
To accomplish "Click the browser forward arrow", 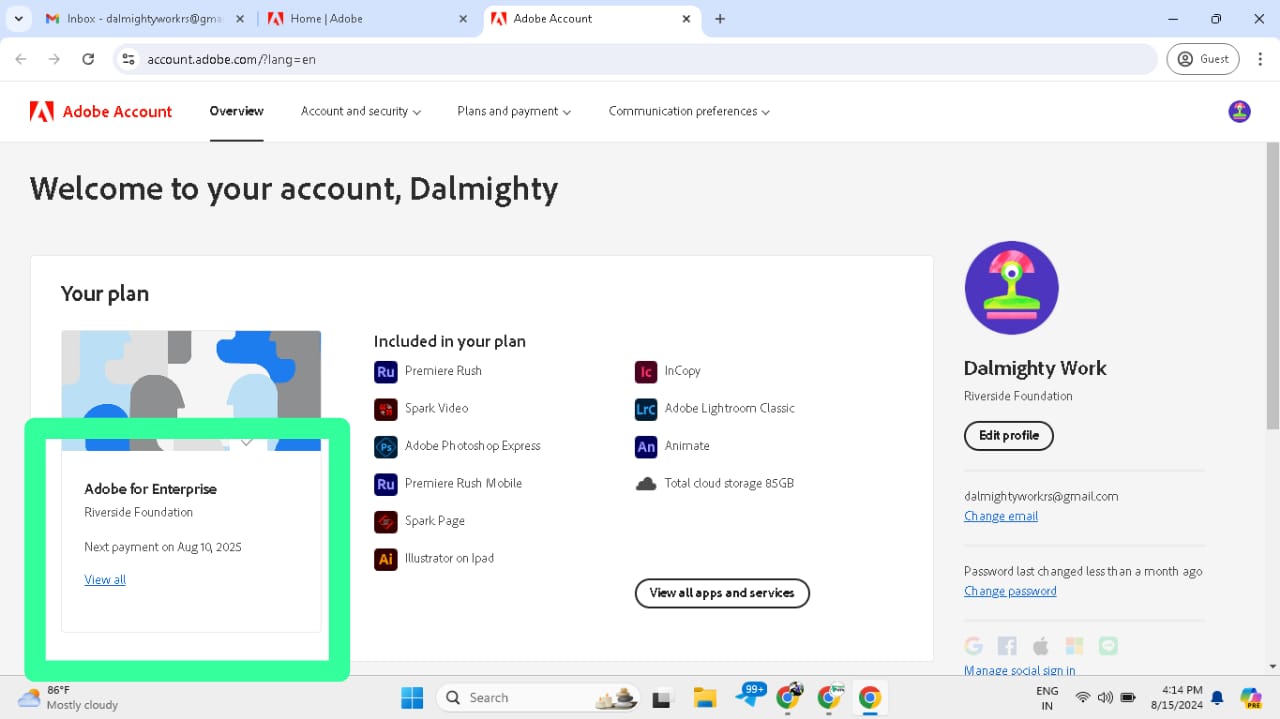I will pyautogui.click(x=54, y=59).
